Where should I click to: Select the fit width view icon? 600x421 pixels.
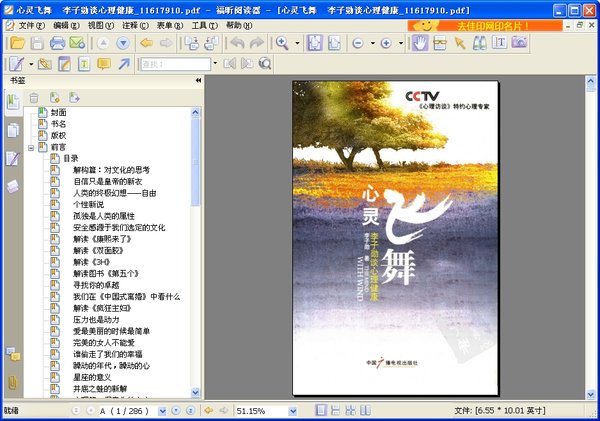point(334,43)
